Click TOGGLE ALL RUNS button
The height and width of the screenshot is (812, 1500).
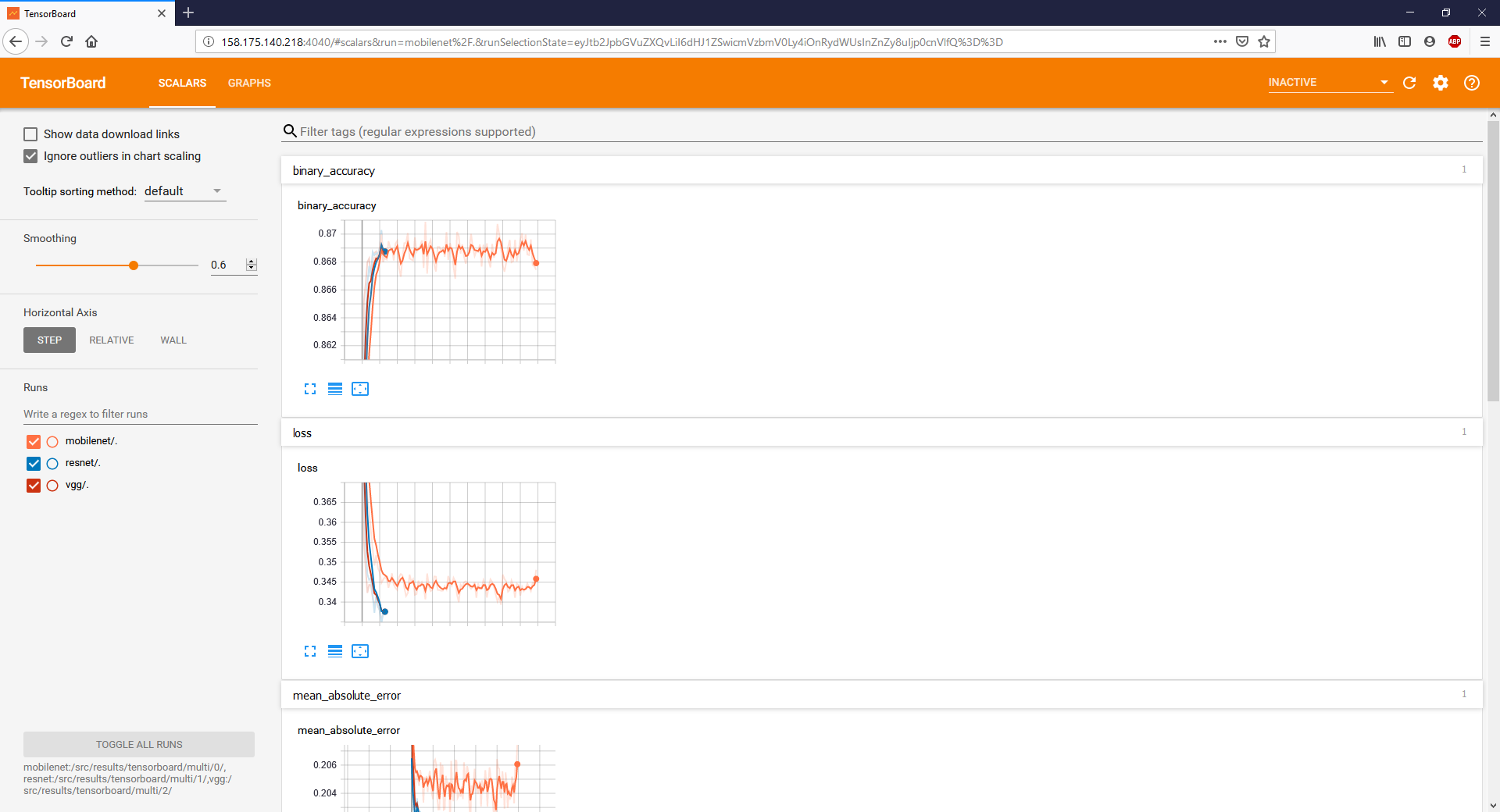(139, 745)
